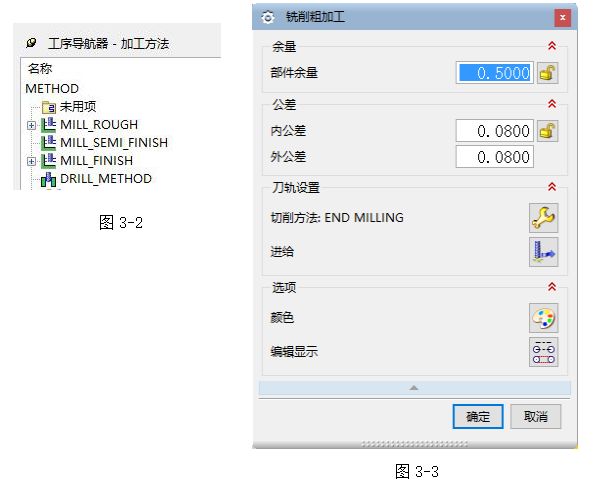Select MILL_ROUGH in the tree

tap(99, 125)
